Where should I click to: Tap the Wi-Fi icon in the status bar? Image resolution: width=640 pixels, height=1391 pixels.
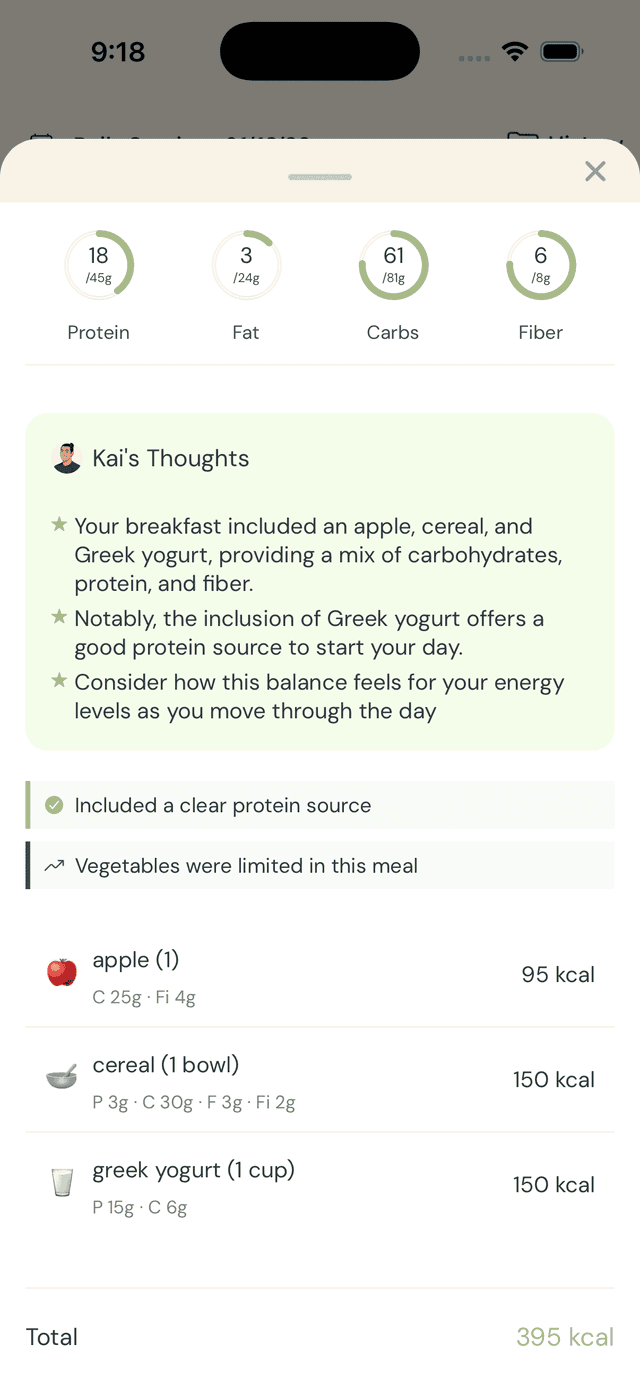tap(515, 51)
